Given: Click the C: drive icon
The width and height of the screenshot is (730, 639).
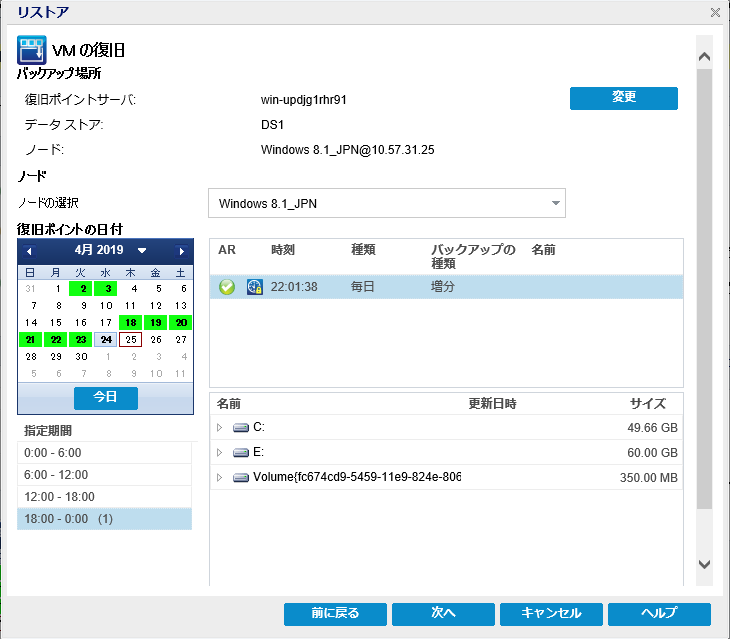Looking at the screenshot, I should click(x=241, y=427).
